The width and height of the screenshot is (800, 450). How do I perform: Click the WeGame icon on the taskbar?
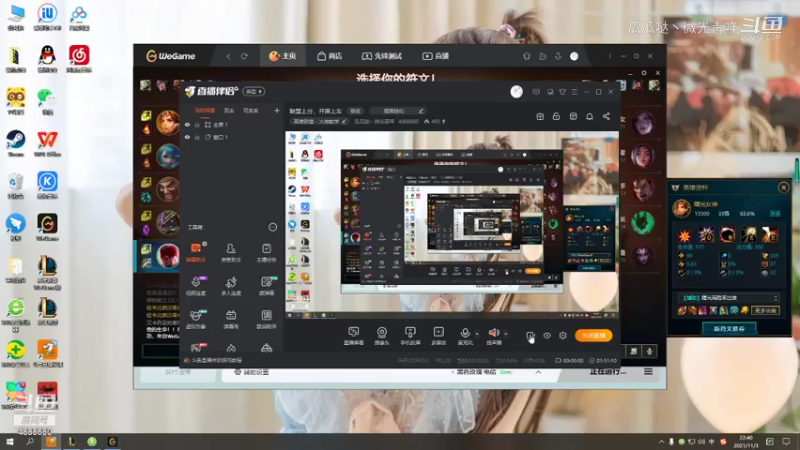point(112,442)
